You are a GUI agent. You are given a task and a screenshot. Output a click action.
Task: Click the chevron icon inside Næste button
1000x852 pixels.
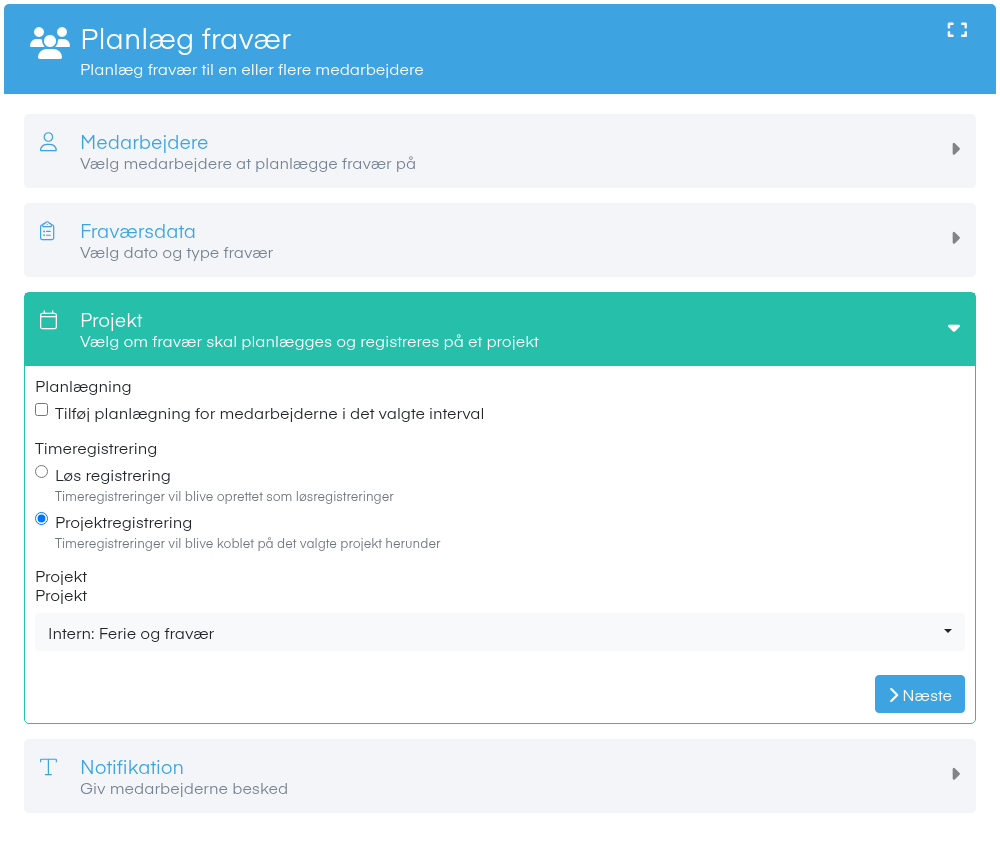pos(893,695)
